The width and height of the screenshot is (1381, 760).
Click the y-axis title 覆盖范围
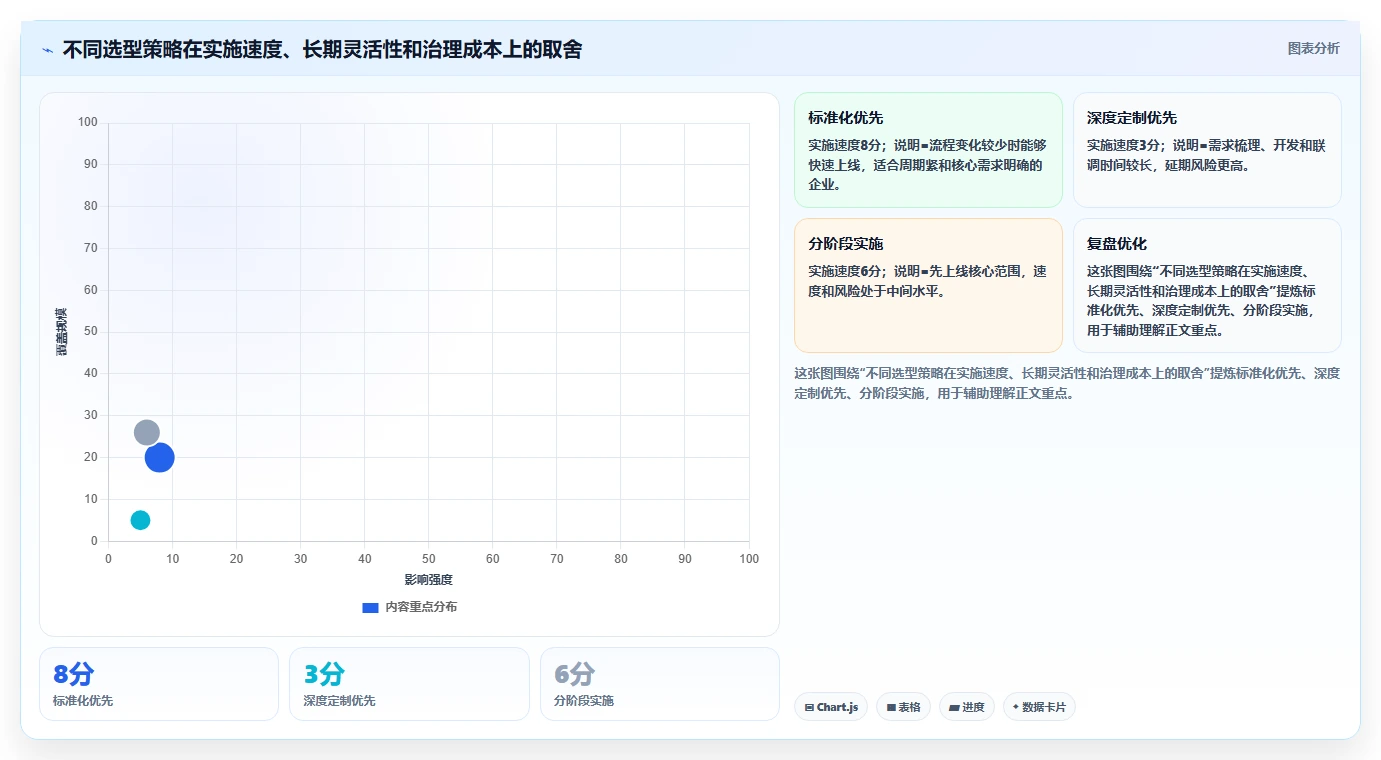(x=61, y=332)
